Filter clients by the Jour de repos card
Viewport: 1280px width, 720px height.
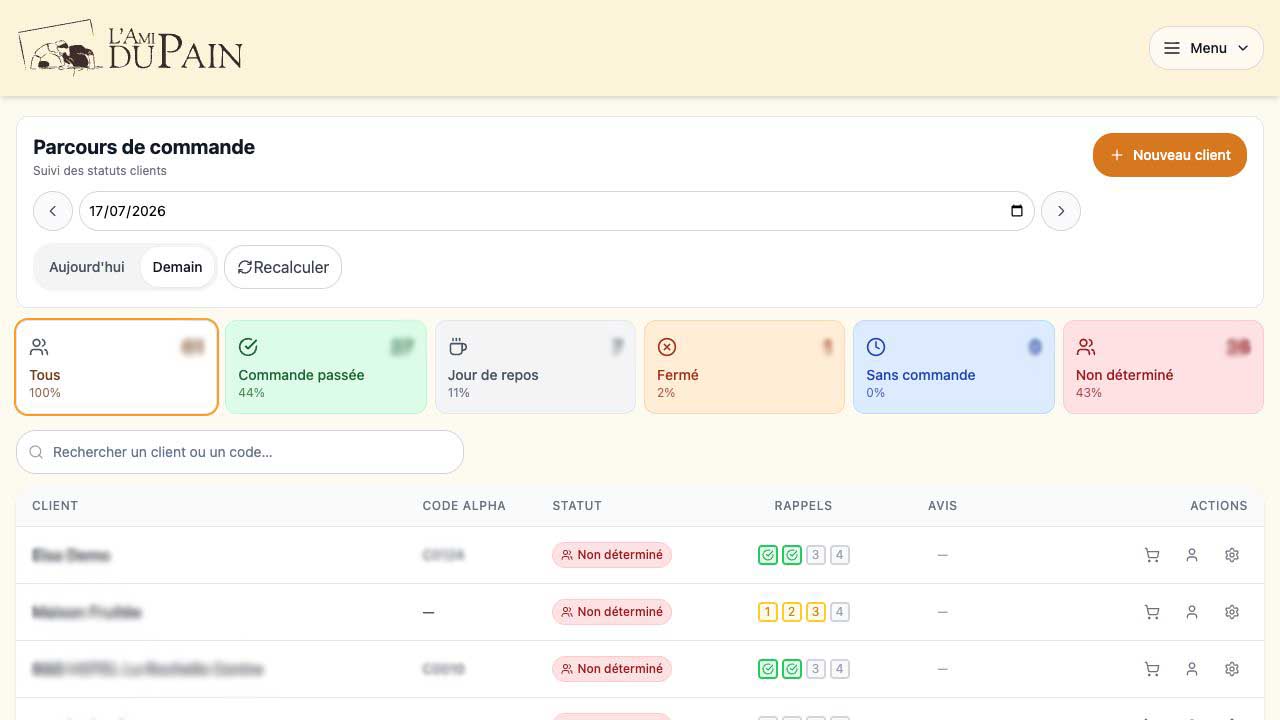pyautogui.click(x=535, y=367)
